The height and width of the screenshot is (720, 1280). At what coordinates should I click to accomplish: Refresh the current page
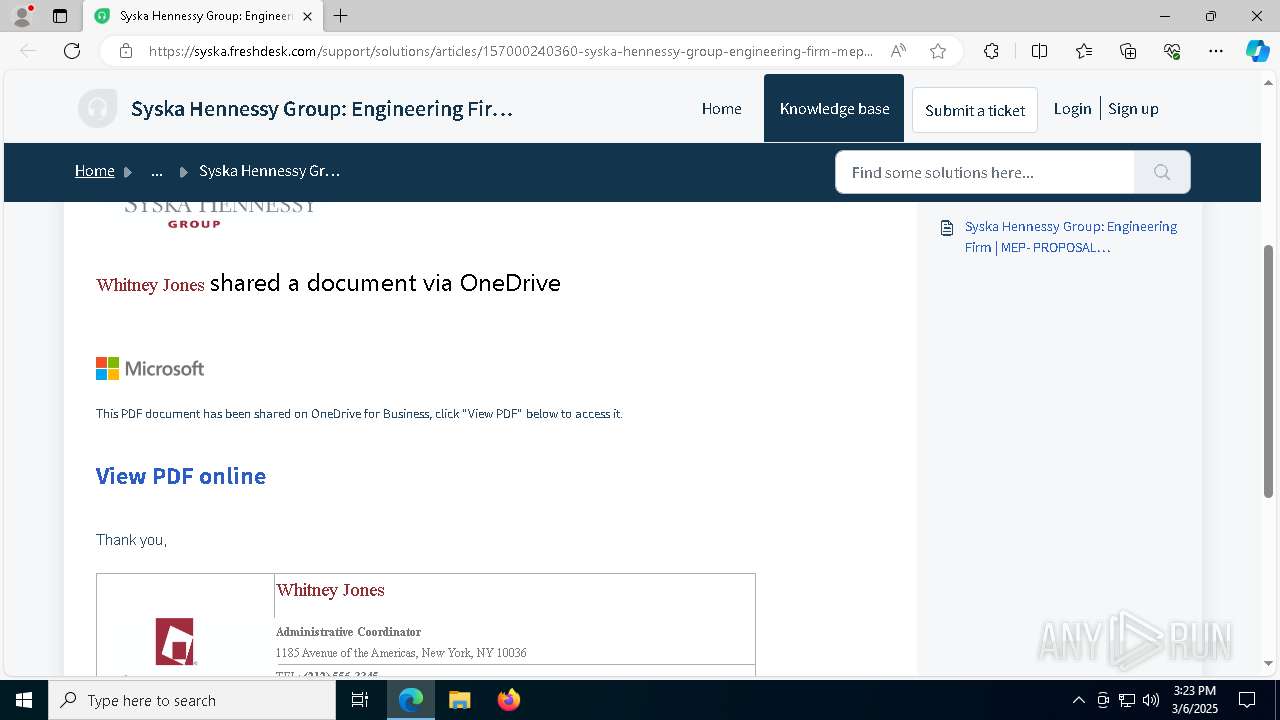72,51
